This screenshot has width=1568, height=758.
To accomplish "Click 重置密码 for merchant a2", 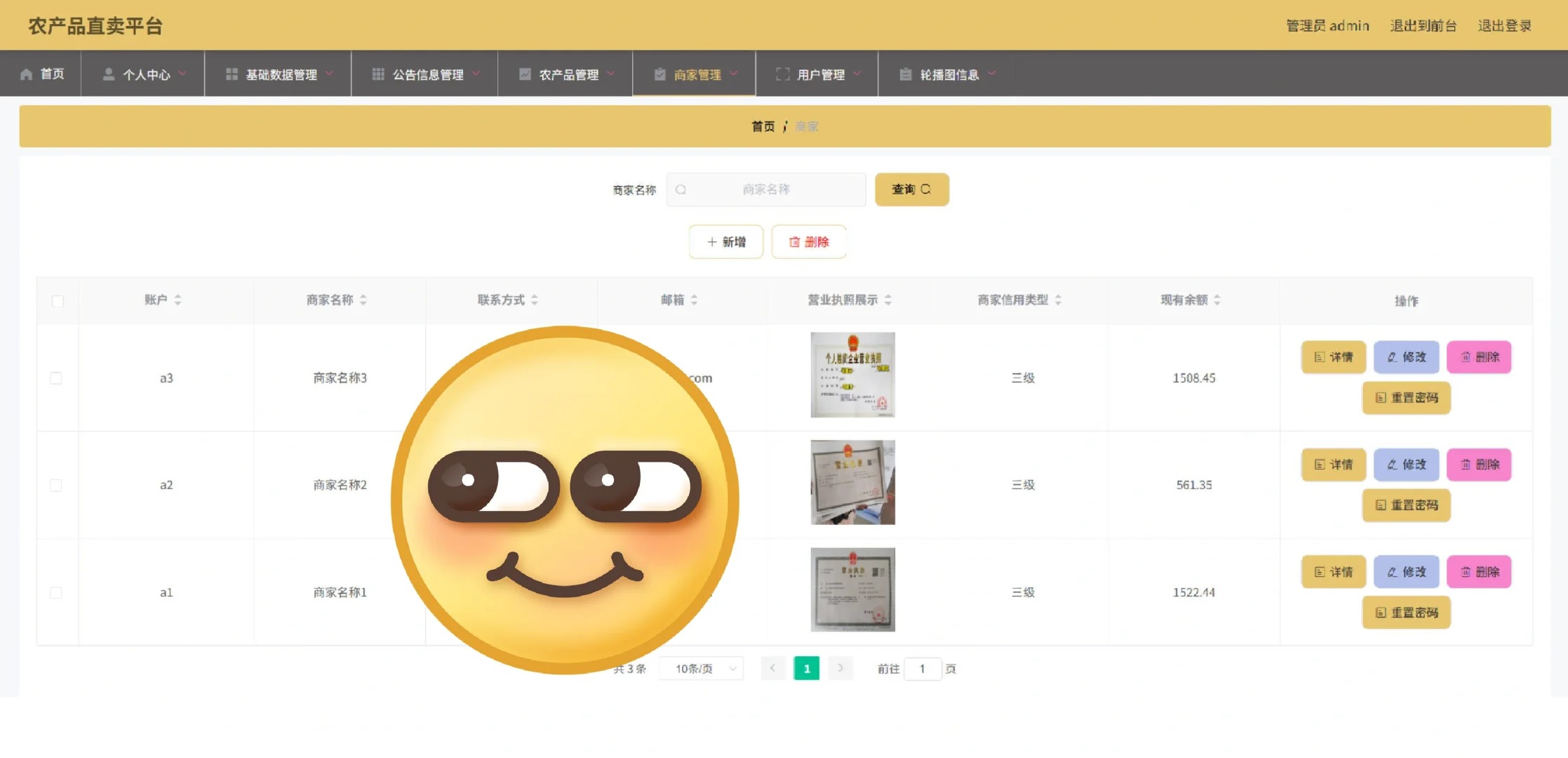I will tap(1406, 505).
